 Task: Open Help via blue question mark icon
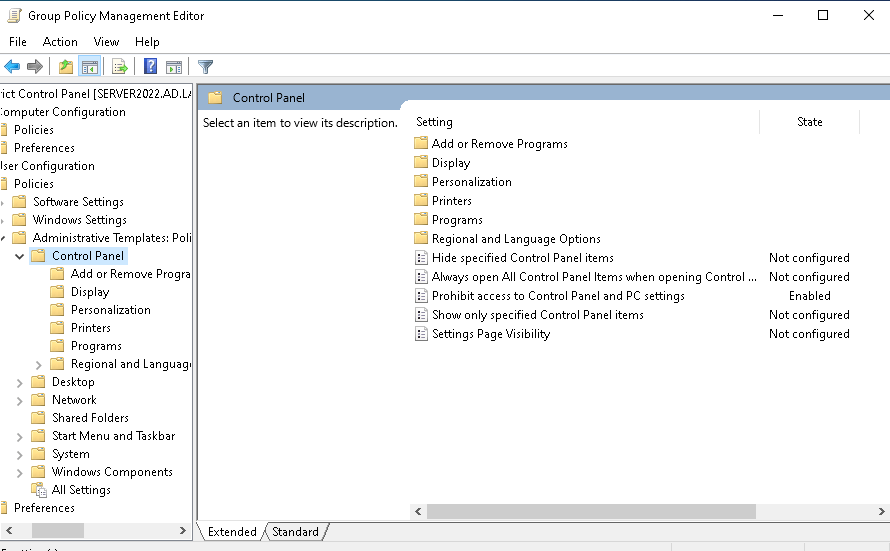point(150,67)
